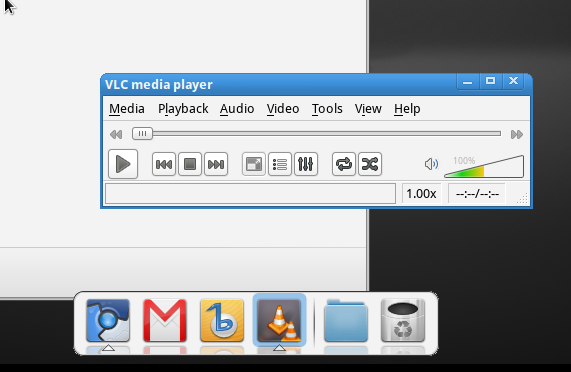Expand the Tools menu
This screenshot has width=571, height=372.
pyautogui.click(x=327, y=109)
